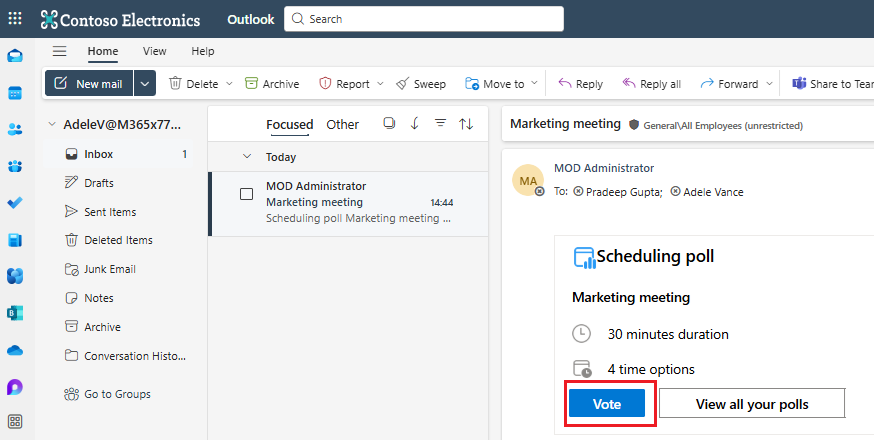Click into the Search box

[x=430, y=19]
